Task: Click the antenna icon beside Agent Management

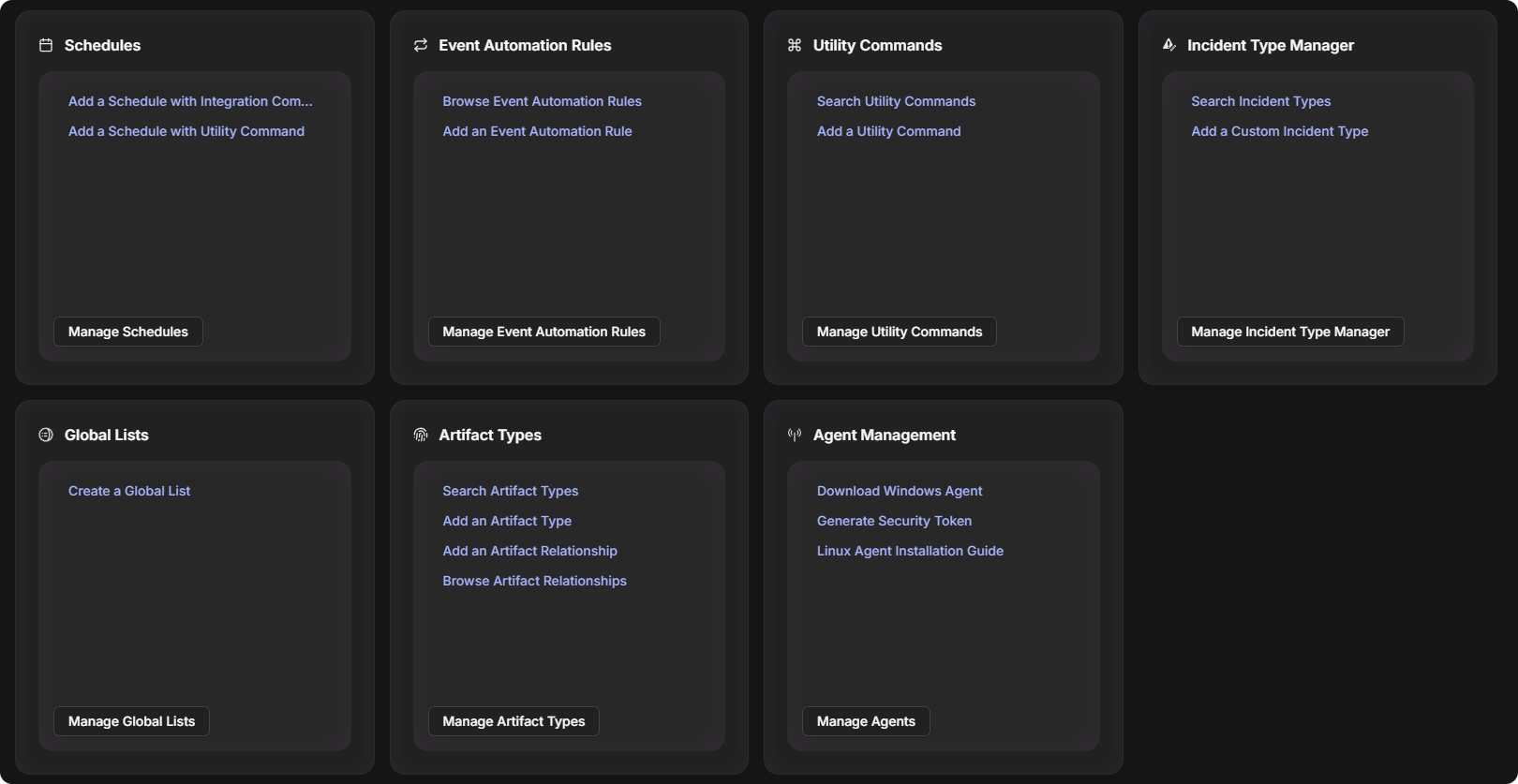Action: 795,435
